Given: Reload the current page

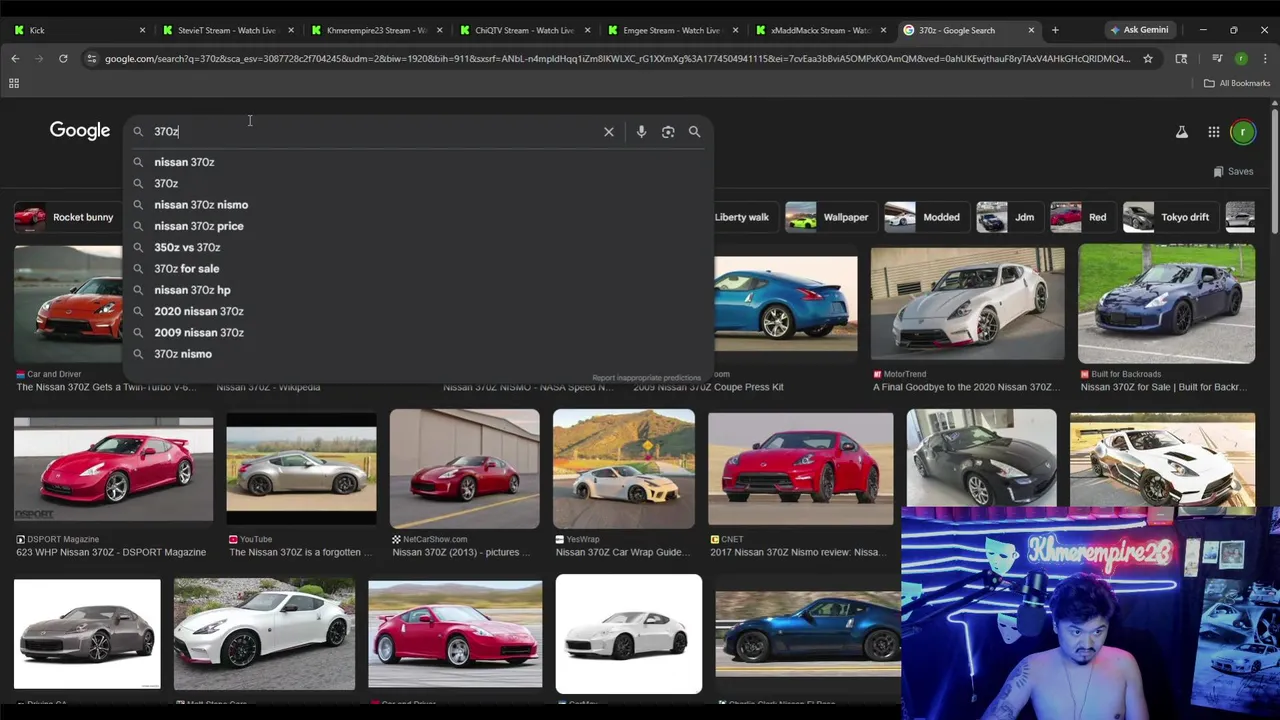Looking at the screenshot, I should tap(63, 59).
